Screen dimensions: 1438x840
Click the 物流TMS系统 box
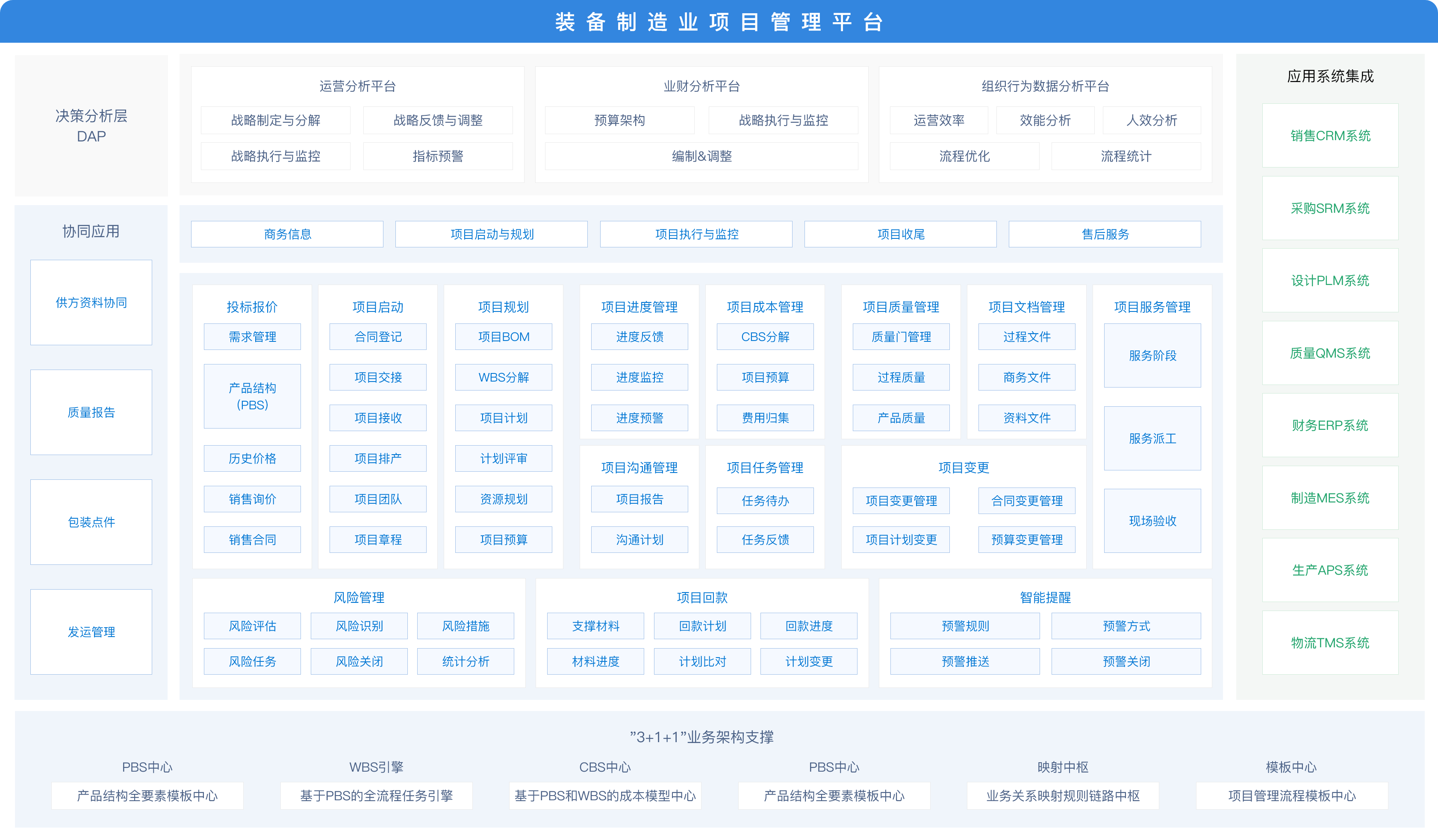(x=1330, y=643)
